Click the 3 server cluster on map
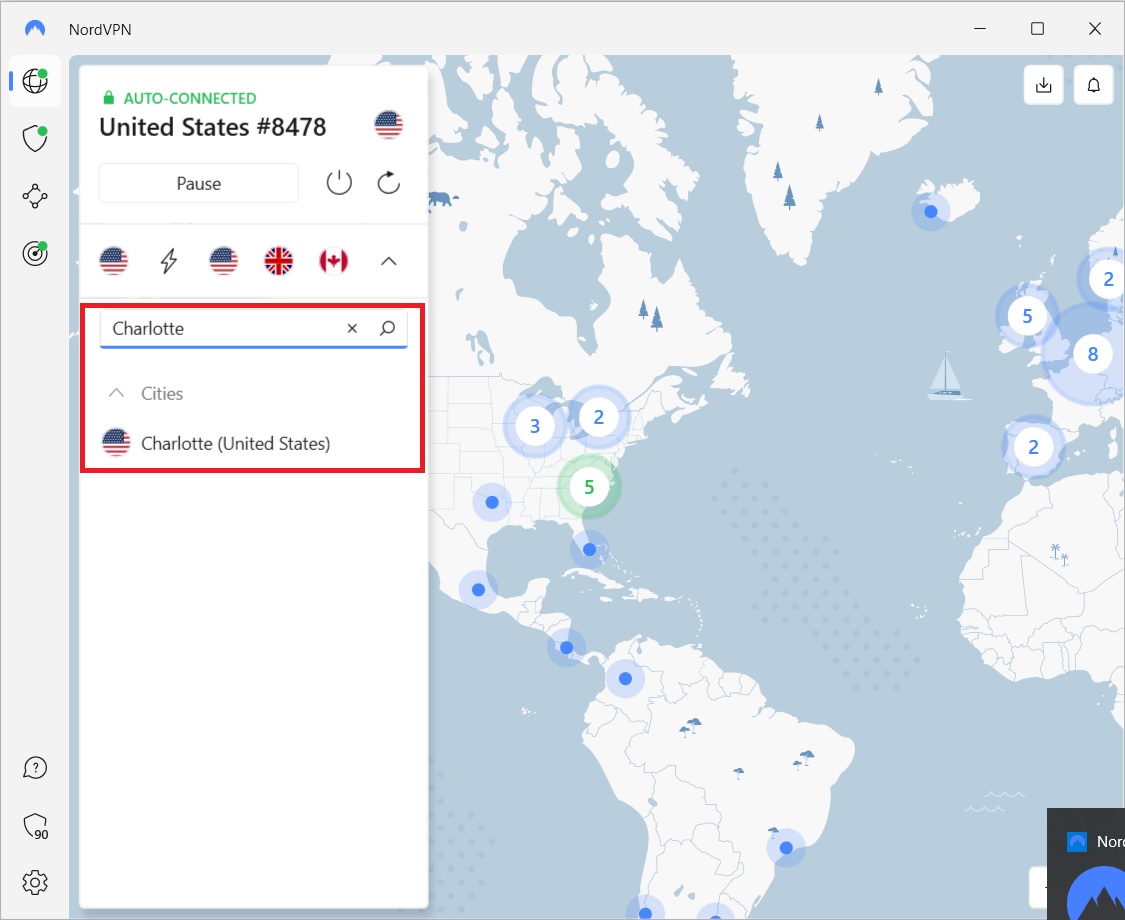 (x=535, y=426)
